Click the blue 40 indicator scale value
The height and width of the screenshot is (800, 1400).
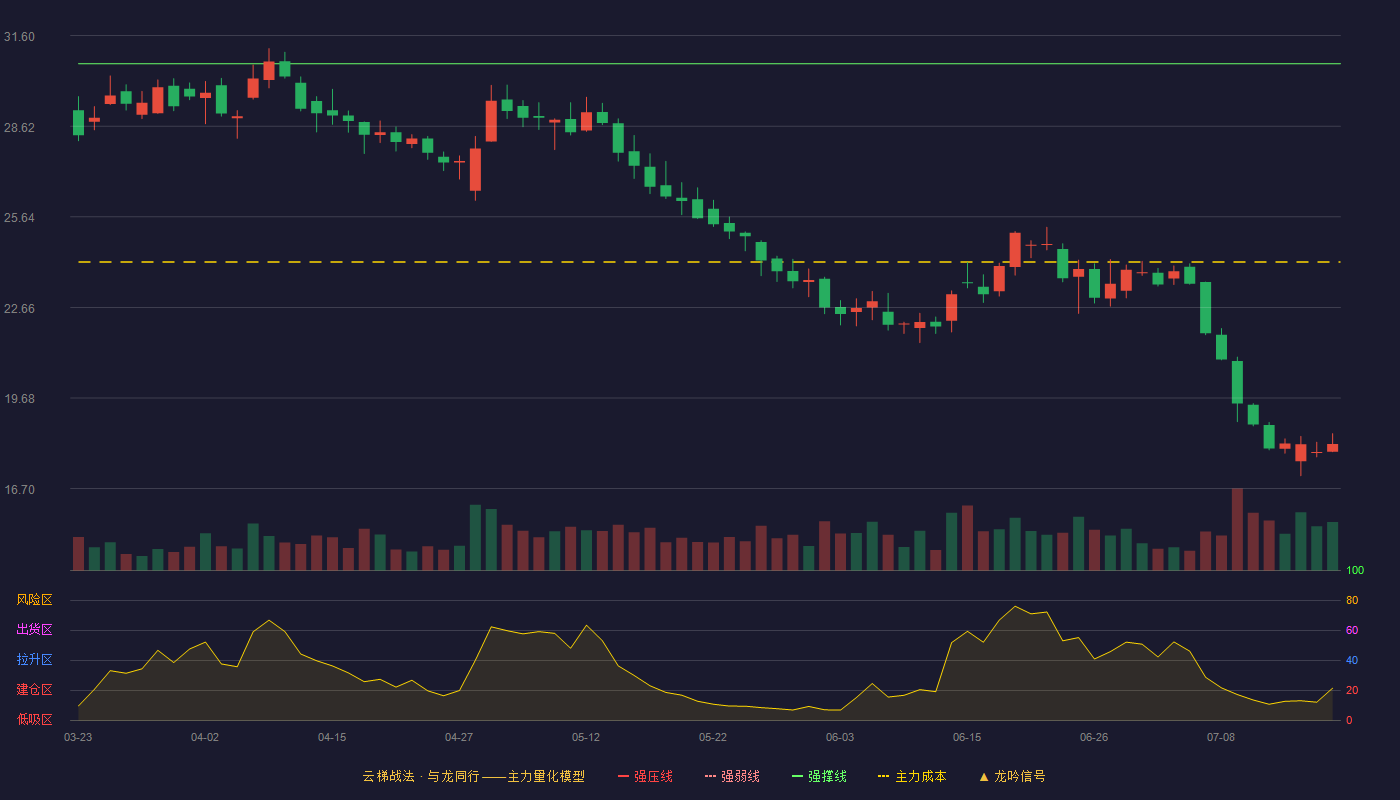1352,661
